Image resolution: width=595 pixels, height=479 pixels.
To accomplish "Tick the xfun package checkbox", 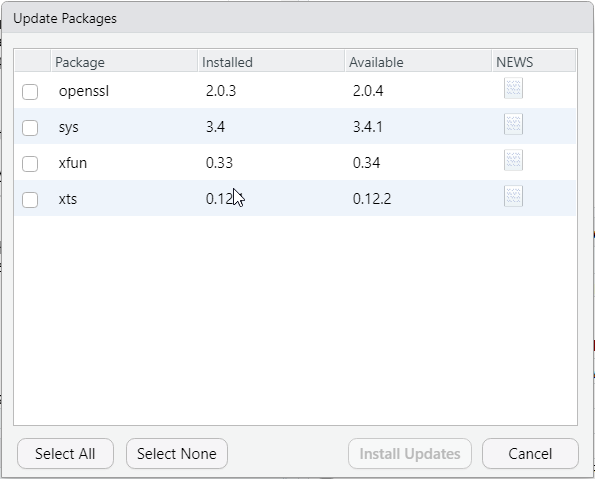I will pos(30,164).
